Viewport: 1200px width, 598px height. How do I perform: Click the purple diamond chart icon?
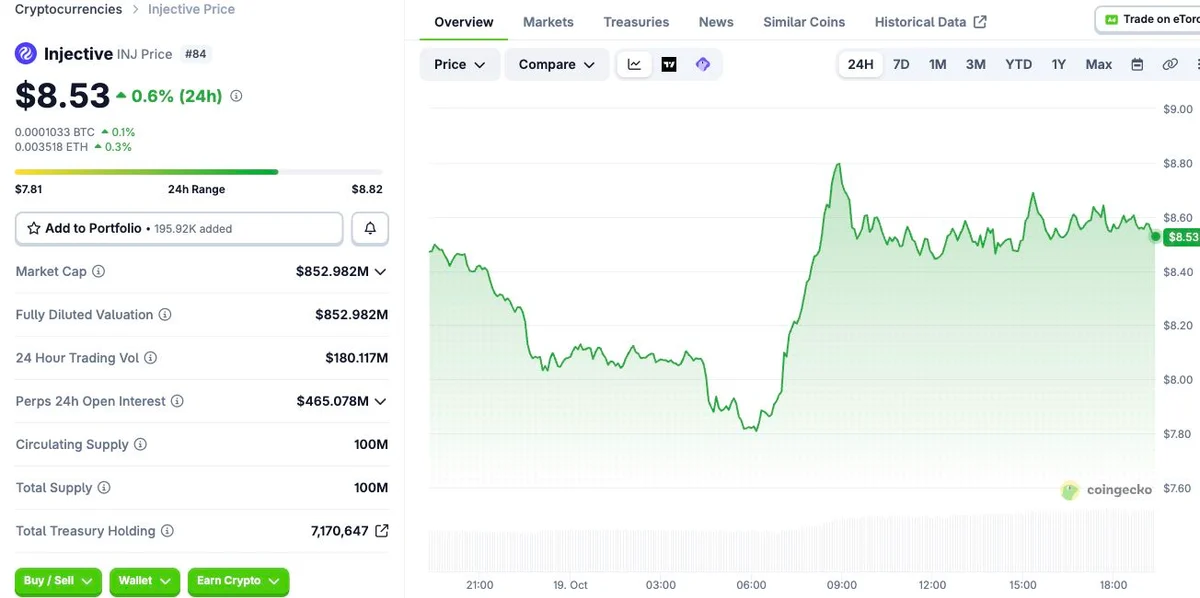pos(703,64)
